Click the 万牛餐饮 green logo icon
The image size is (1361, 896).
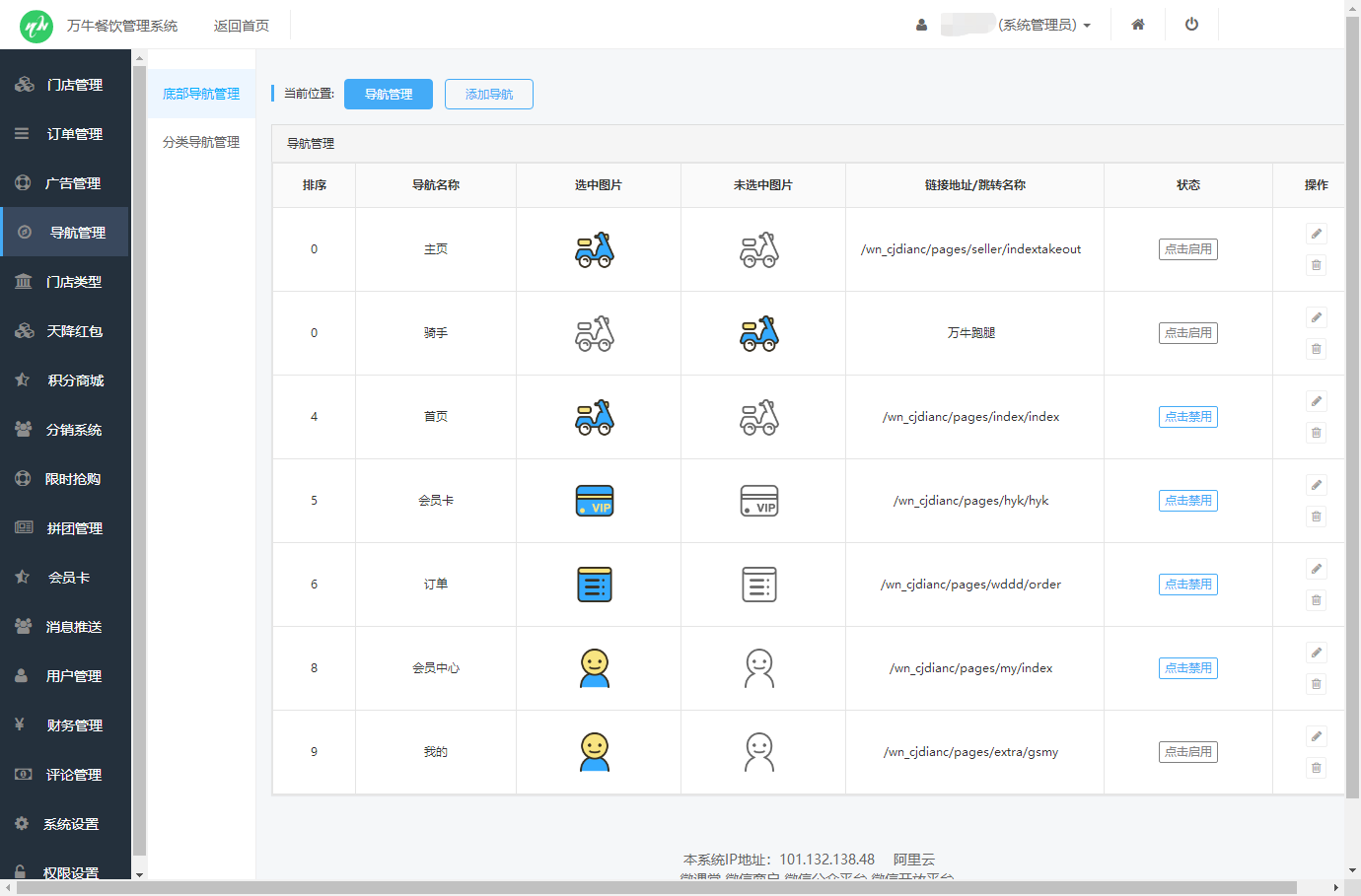point(36,26)
